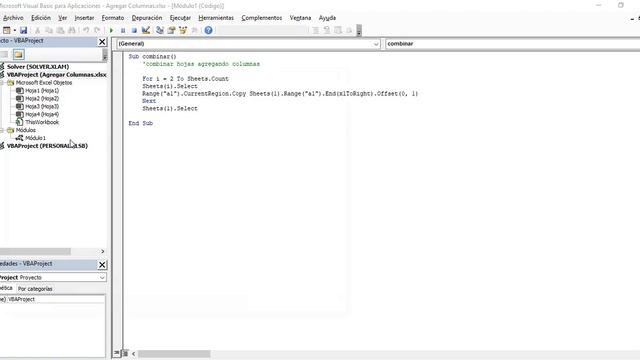Screen dimensions: 640x360
Task: Click View Object icon in project panel
Action: click(4, 54)
